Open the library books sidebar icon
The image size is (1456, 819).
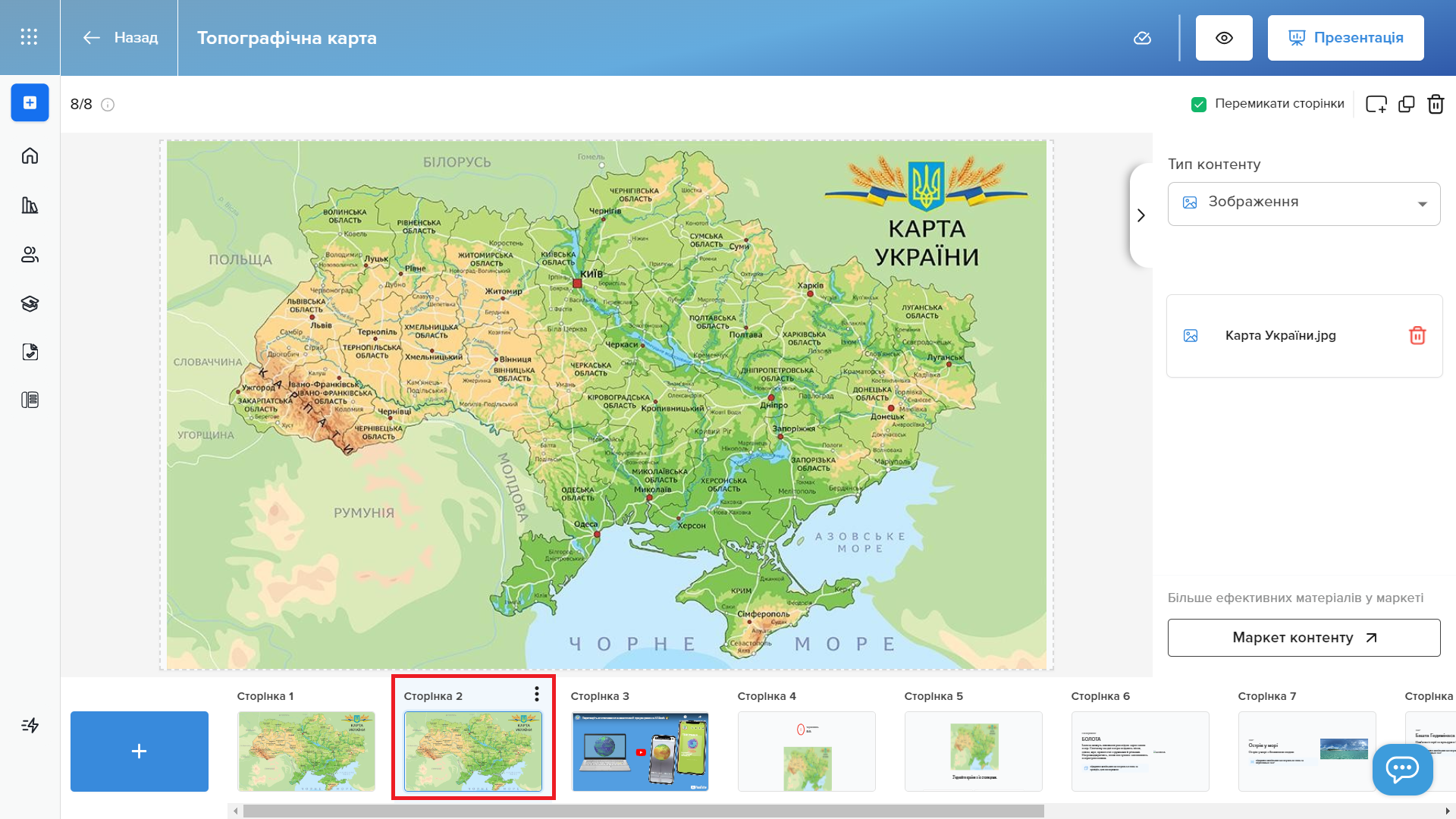(x=30, y=206)
